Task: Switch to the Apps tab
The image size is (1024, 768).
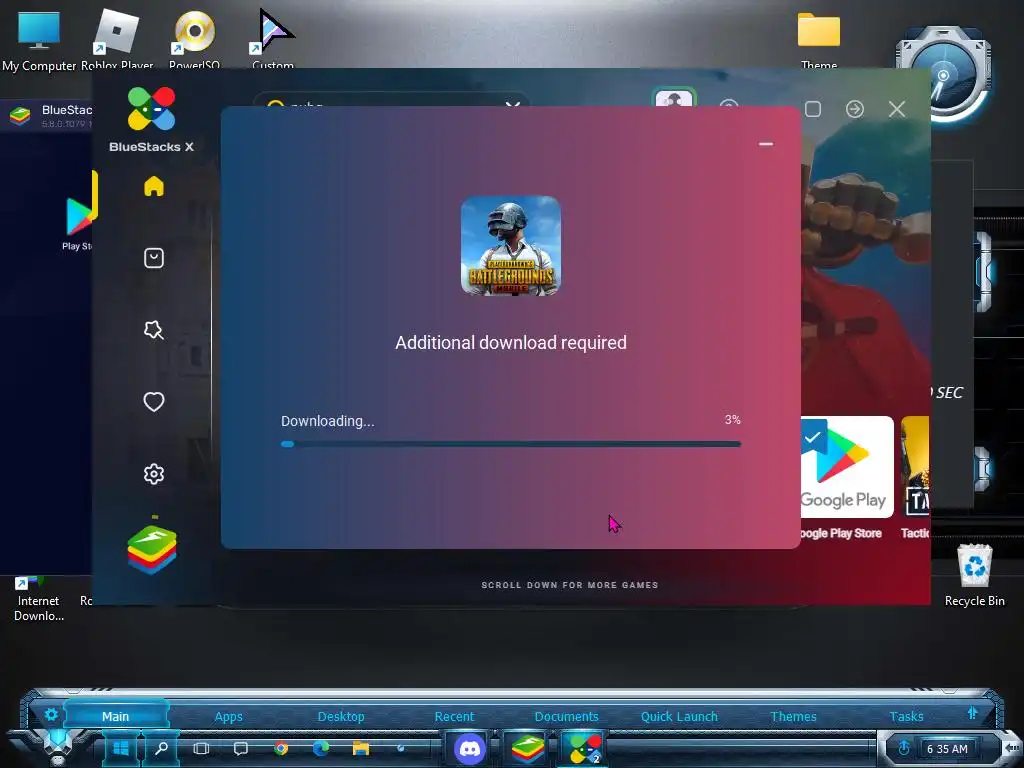Action: tap(229, 716)
